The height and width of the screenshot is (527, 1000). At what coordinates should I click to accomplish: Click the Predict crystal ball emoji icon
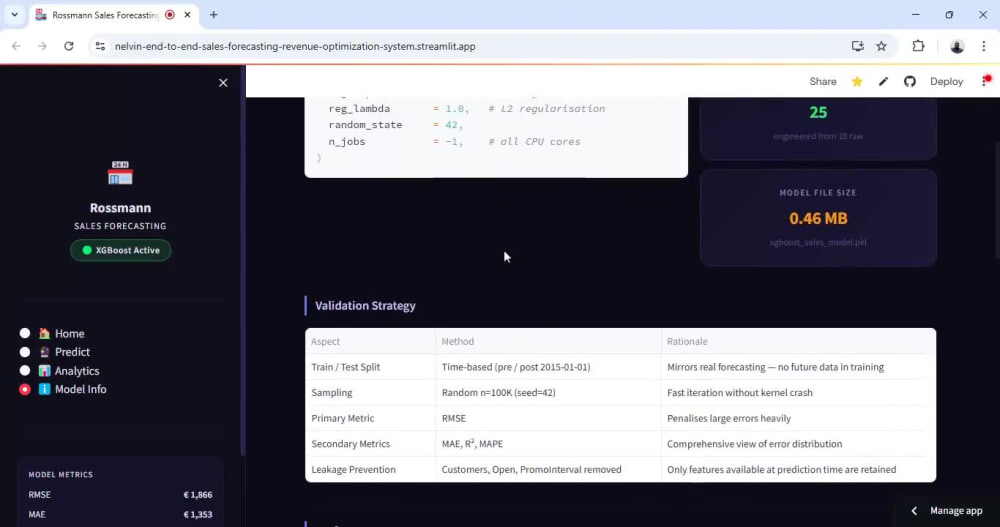[x=44, y=352]
